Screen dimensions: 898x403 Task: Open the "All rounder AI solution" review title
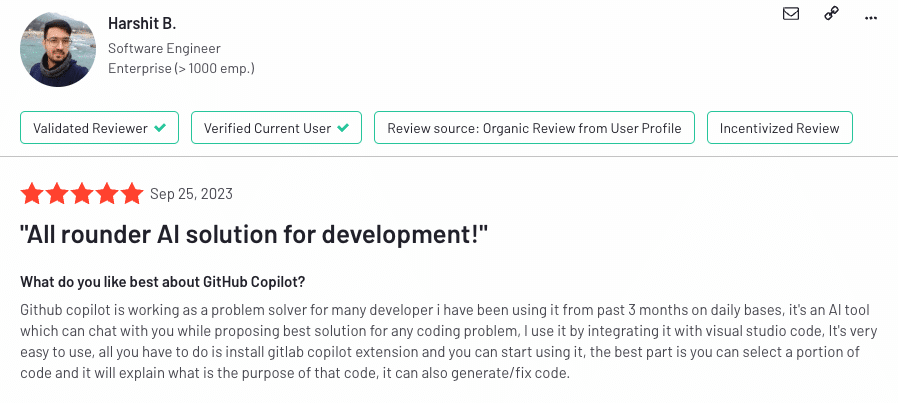click(254, 236)
